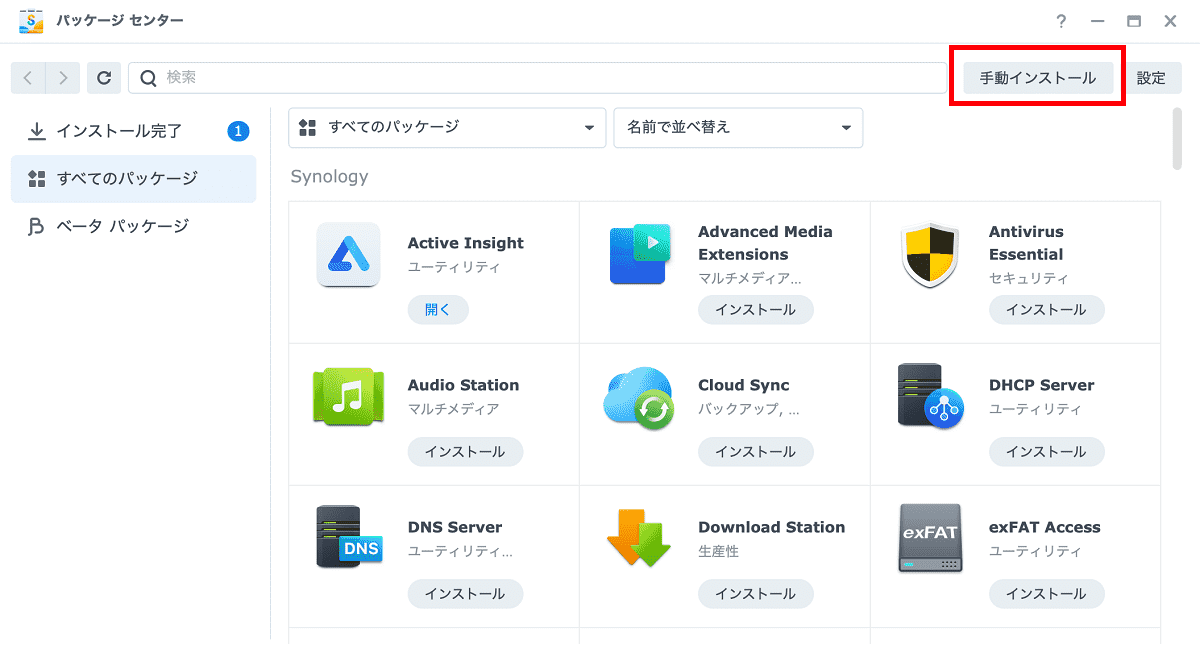
Task: Open 設定 settings button
Action: tap(1151, 78)
